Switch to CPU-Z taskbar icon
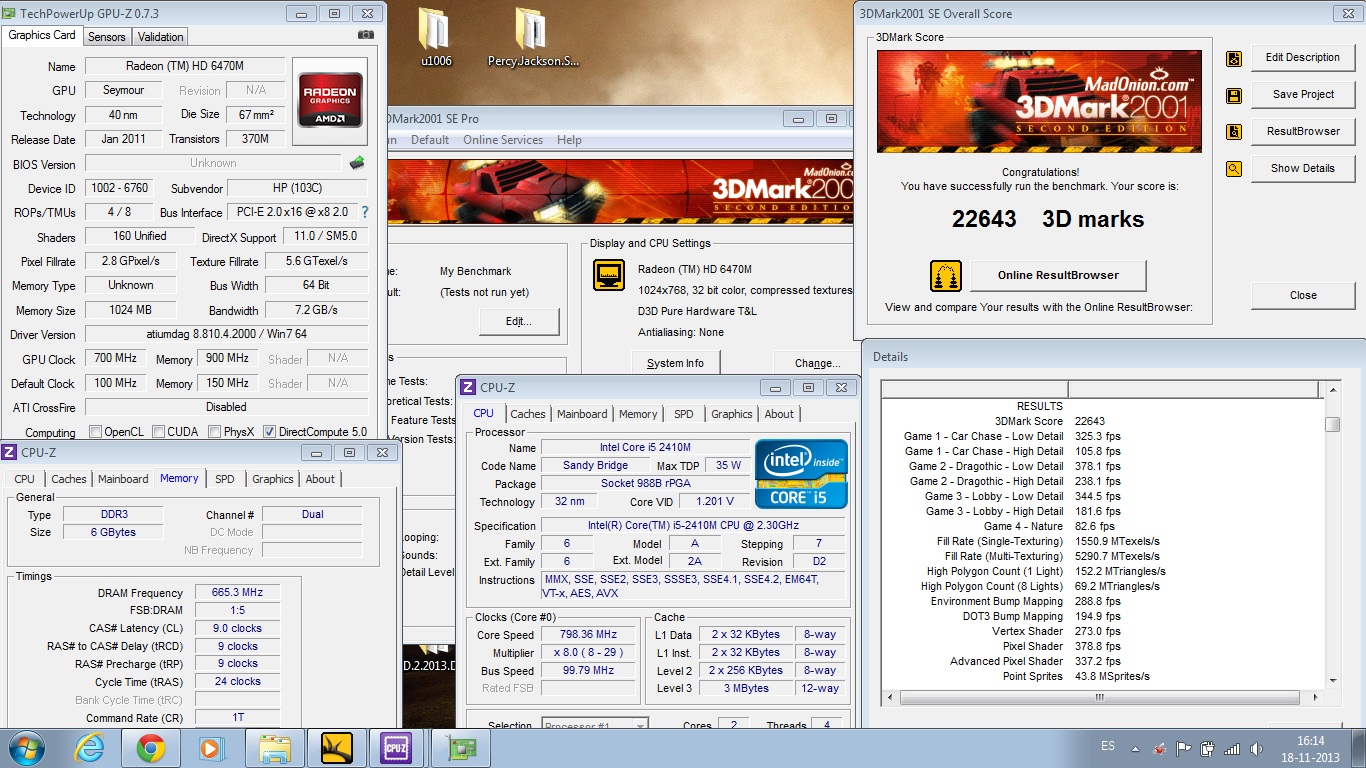 pos(397,747)
